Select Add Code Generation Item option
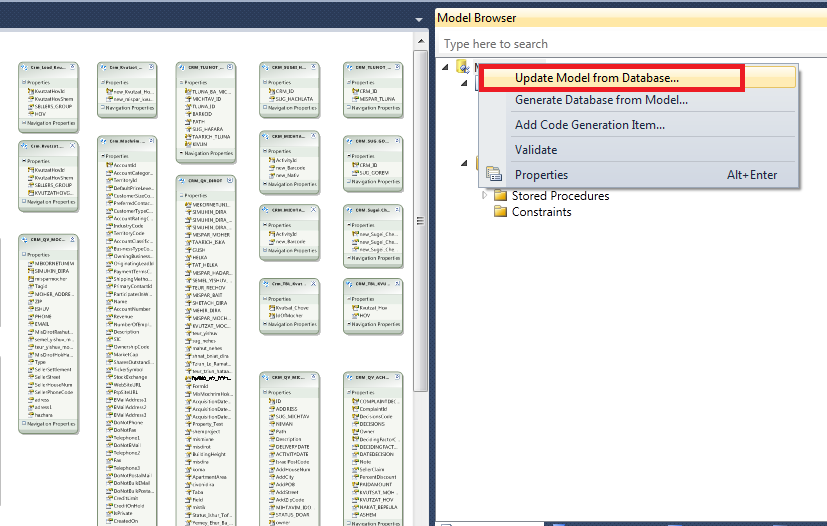 (589, 125)
